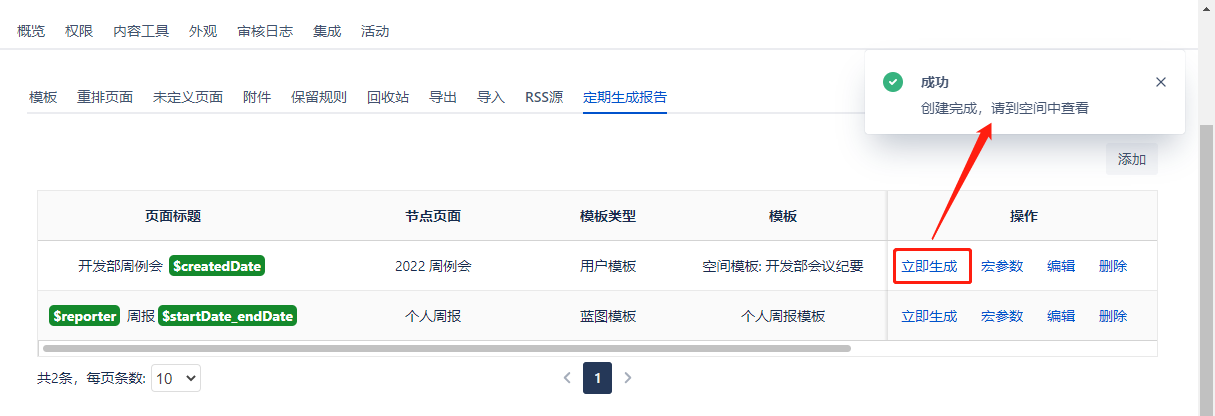Image resolution: width=1215 pixels, height=416 pixels.
Task: Open the RSS源 tab
Action: click(x=544, y=97)
